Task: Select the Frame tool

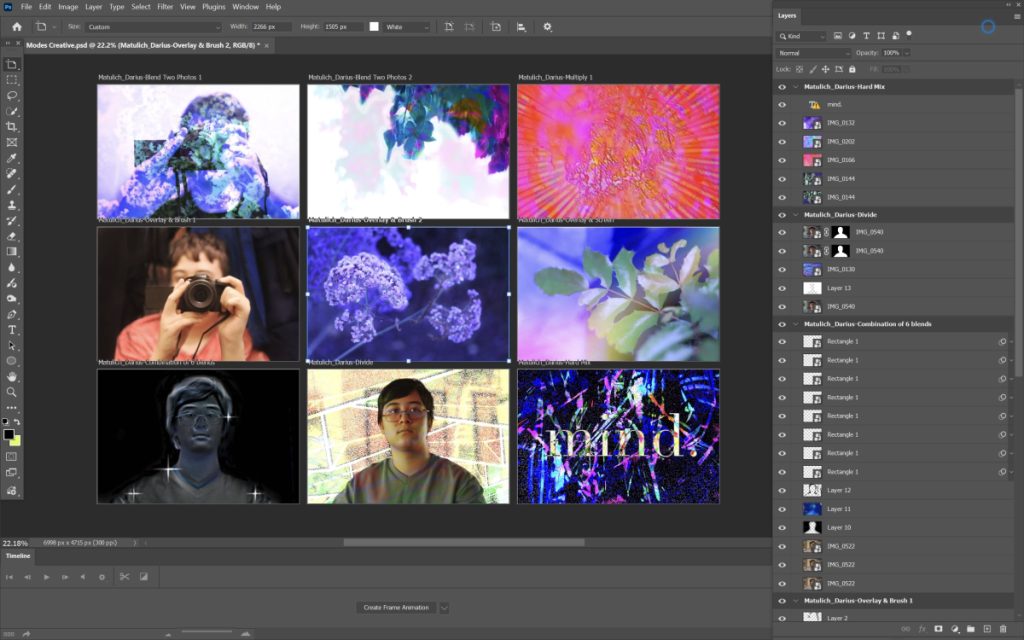Action: [12, 142]
